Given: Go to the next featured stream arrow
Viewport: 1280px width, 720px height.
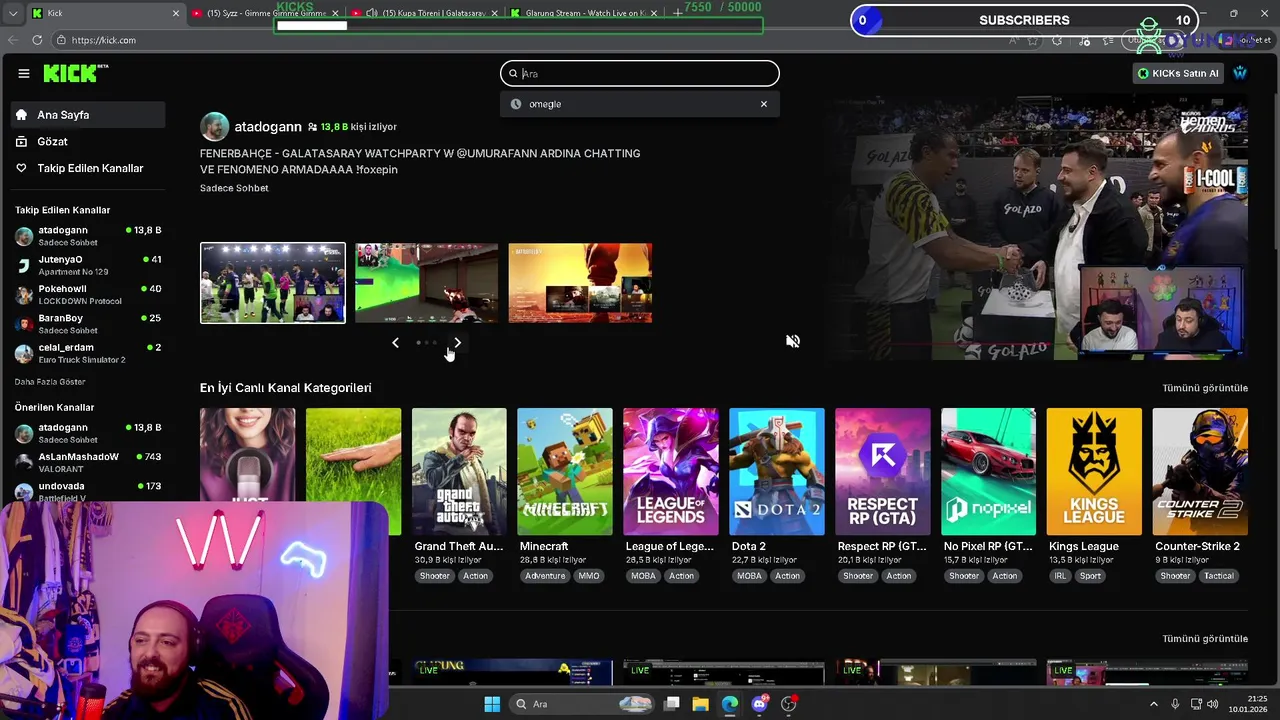Looking at the screenshot, I should (x=458, y=343).
